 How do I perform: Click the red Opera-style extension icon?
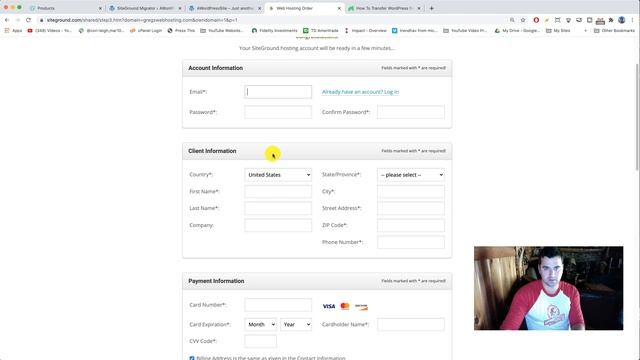coord(536,20)
